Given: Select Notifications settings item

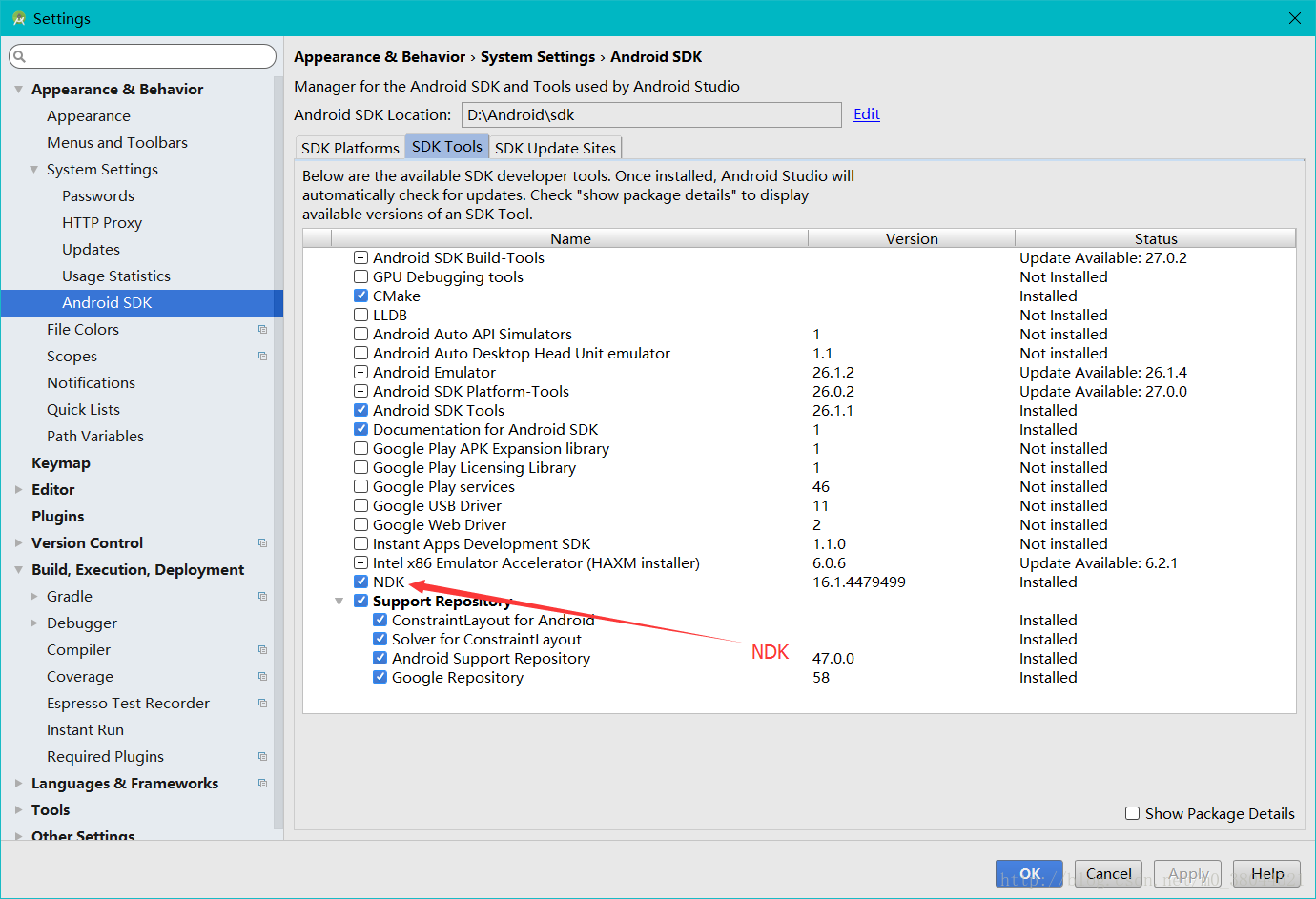Looking at the screenshot, I should pos(92,383).
